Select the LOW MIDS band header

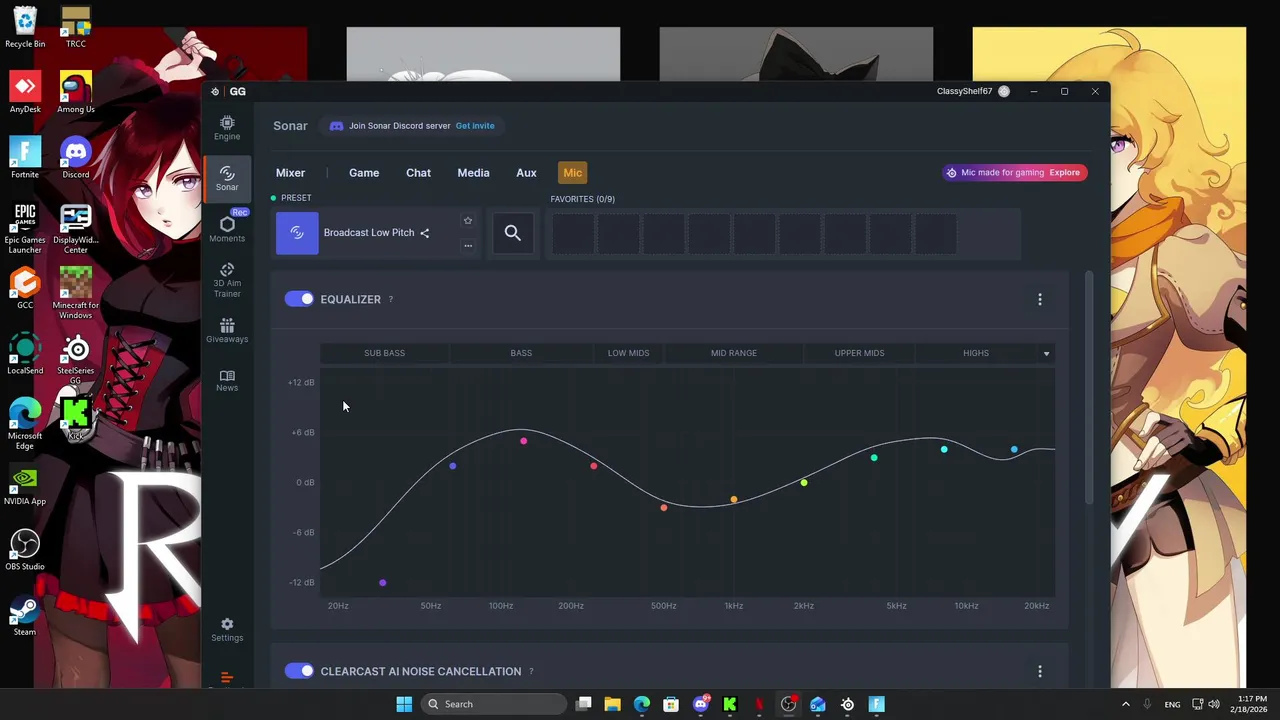[628, 353]
